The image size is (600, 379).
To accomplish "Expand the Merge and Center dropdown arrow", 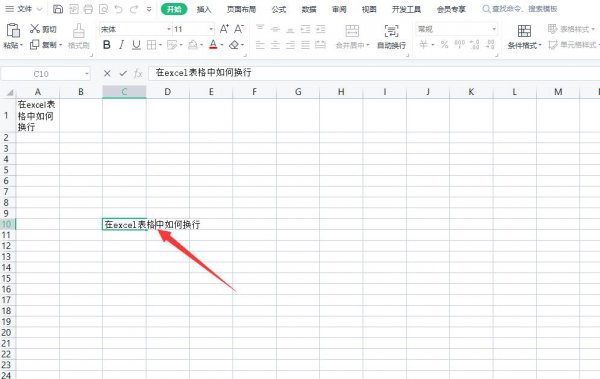I will pyautogui.click(x=368, y=45).
